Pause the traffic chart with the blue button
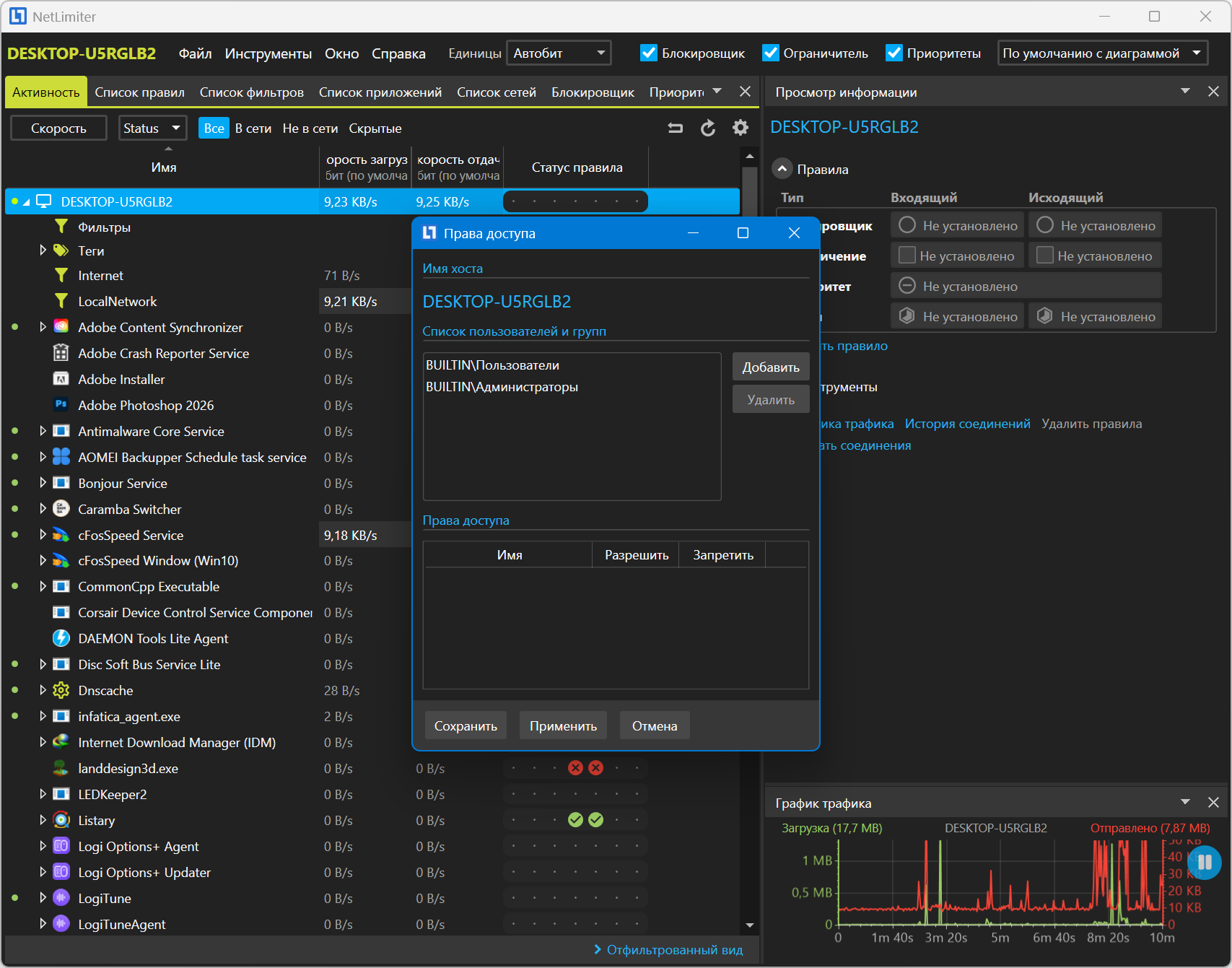Viewport: 1232px width, 968px height. tap(1204, 862)
